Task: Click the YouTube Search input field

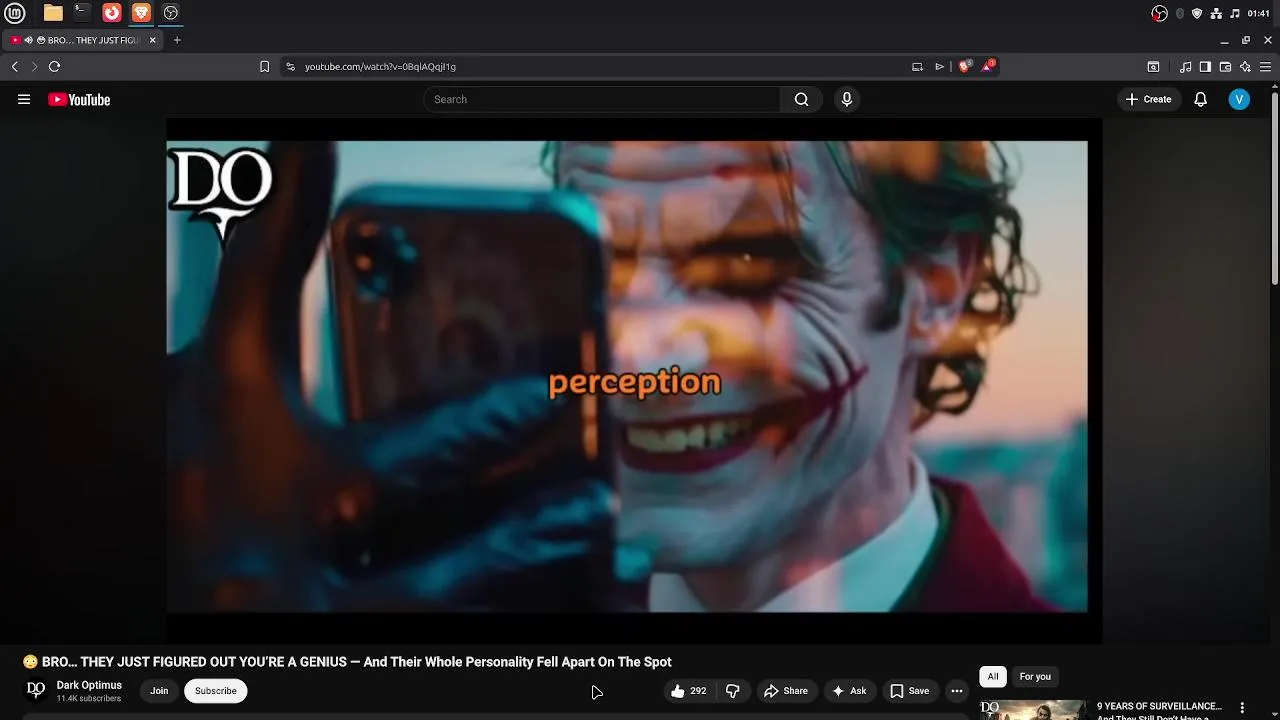Action: click(x=601, y=99)
